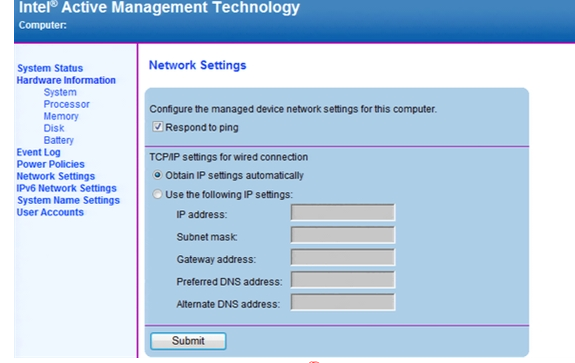This screenshot has width=575, height=363.
Task: Click the Computer: label in header
Action: pos(43,25)
